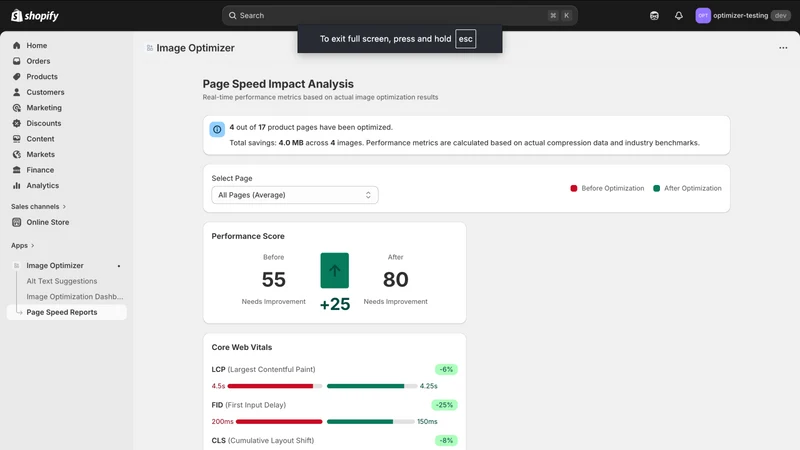Click the red FID before bar

pos(279,421)
